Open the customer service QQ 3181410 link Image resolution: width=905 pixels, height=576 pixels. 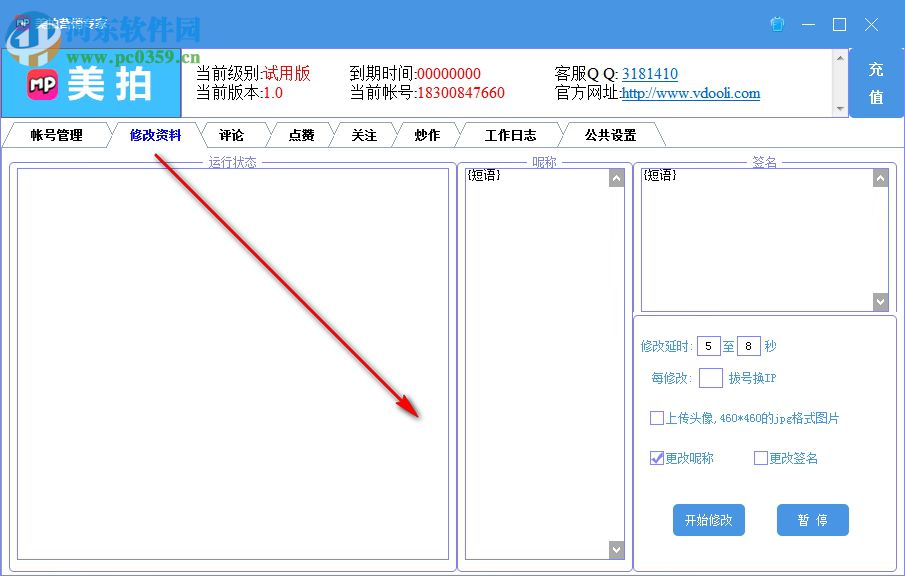tap(648, 73)
